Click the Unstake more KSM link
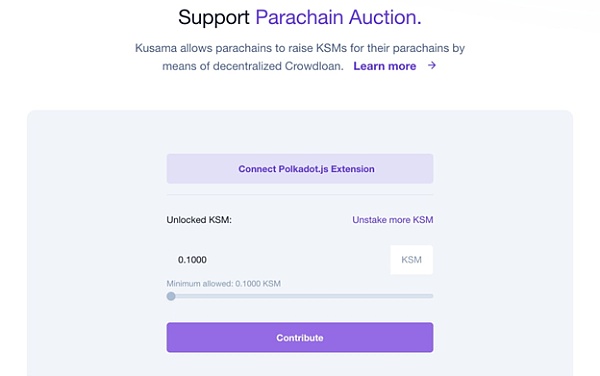600x376 pixels. tap(393, 220)
